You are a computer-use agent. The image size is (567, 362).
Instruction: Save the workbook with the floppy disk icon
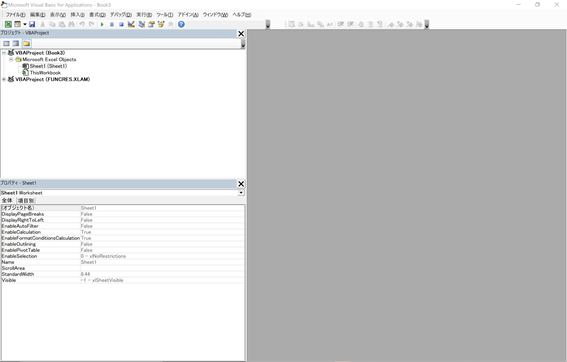(32, 24)
